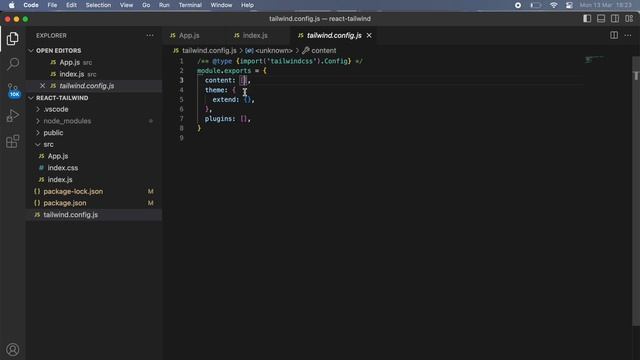640x360 pixels.
Task: Open the Customize Layout icon
Action: 629,19
